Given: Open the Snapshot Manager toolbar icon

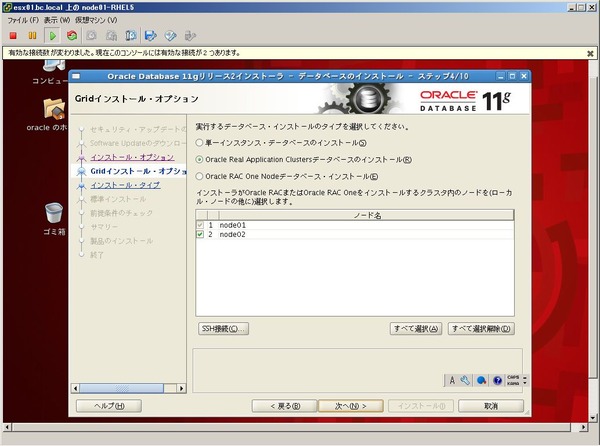Looking at the screenshot, I should click(x=131, y=36).
